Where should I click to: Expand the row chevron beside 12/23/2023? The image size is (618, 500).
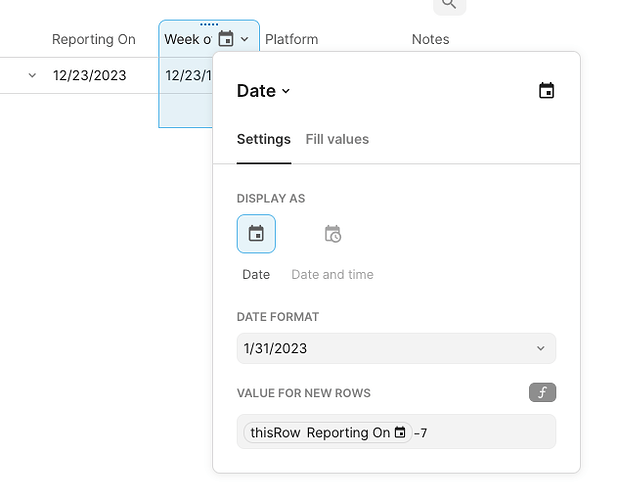pyautogui.click(x=32, y=75)
